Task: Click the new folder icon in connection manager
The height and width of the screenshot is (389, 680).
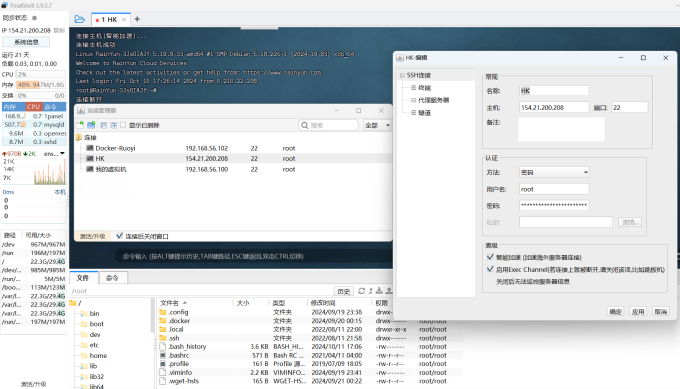Action: [x=91, y=125]
